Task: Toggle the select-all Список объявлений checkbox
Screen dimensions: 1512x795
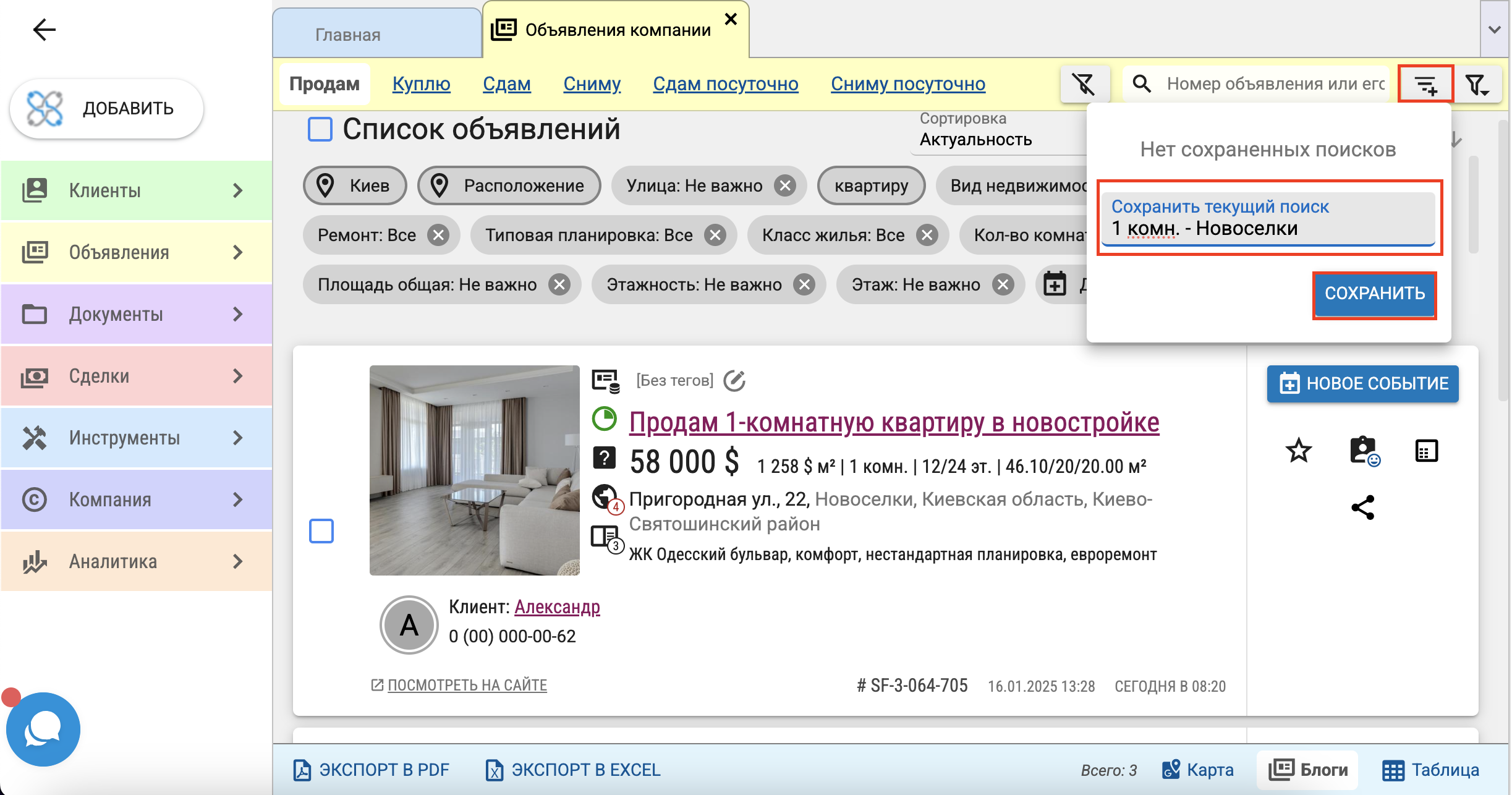Action: (x=320, y=130)
